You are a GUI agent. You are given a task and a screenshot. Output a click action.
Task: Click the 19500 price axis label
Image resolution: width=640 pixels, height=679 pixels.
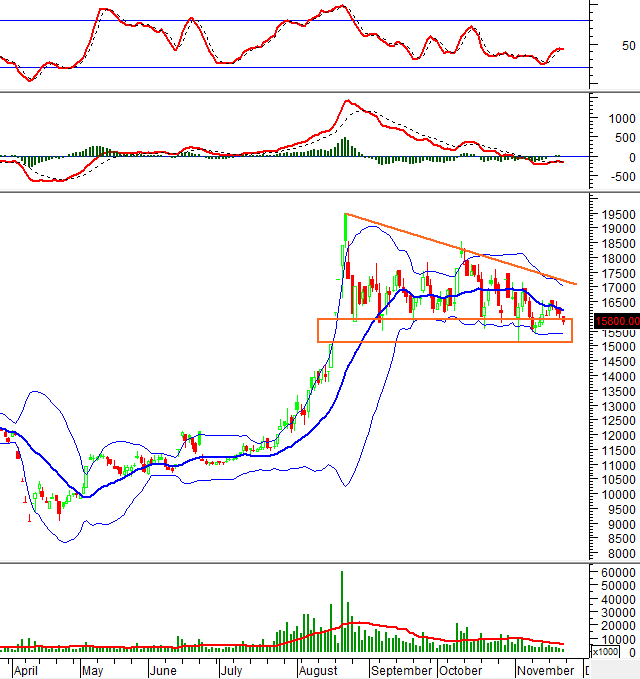617,214
